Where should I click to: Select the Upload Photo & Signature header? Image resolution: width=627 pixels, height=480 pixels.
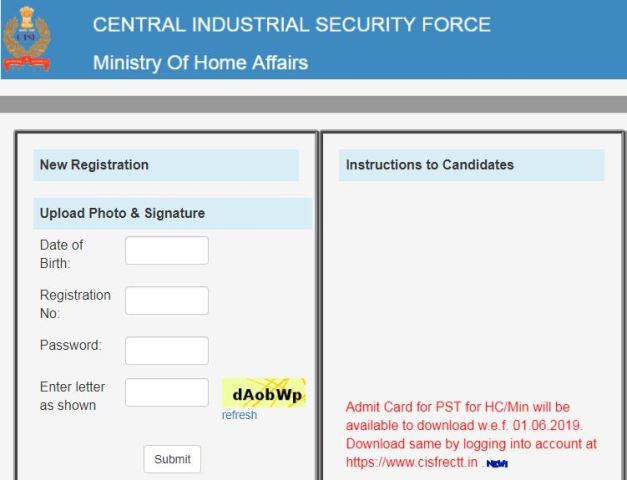pos(122,213)
